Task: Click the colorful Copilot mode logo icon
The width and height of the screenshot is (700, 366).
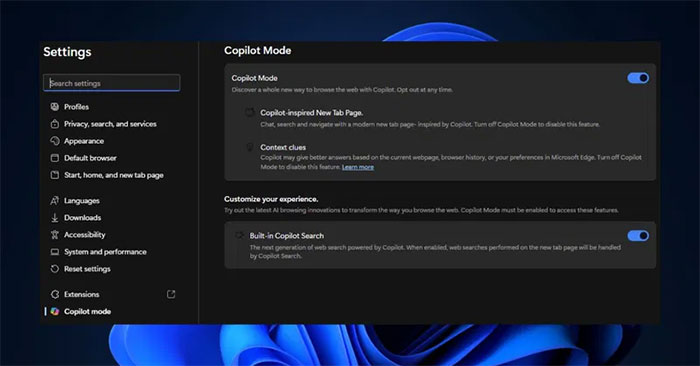Action: pyautogui.click(x=54, y=312)
